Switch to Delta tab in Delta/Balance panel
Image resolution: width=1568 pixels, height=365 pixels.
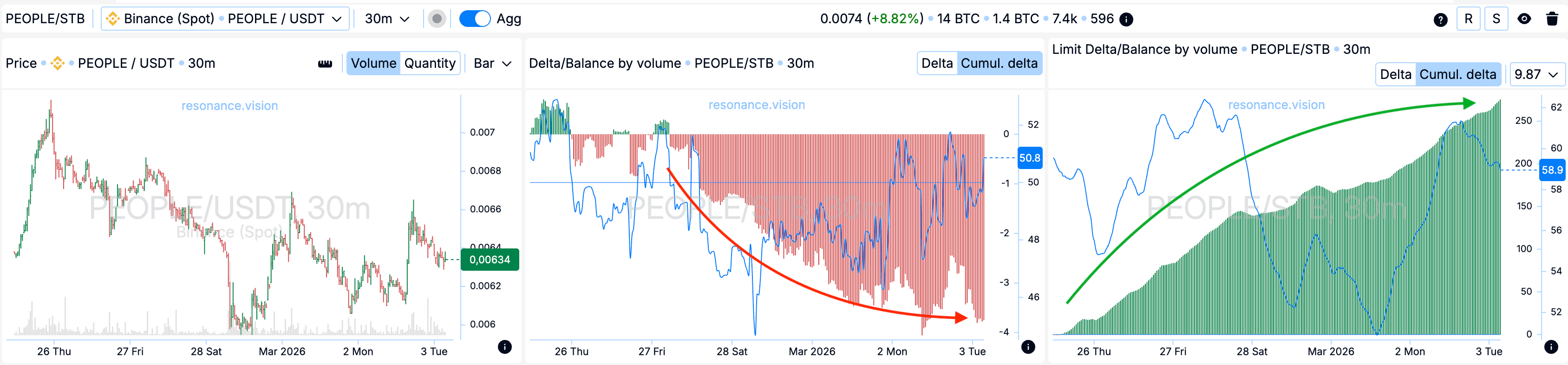(937, 63)
